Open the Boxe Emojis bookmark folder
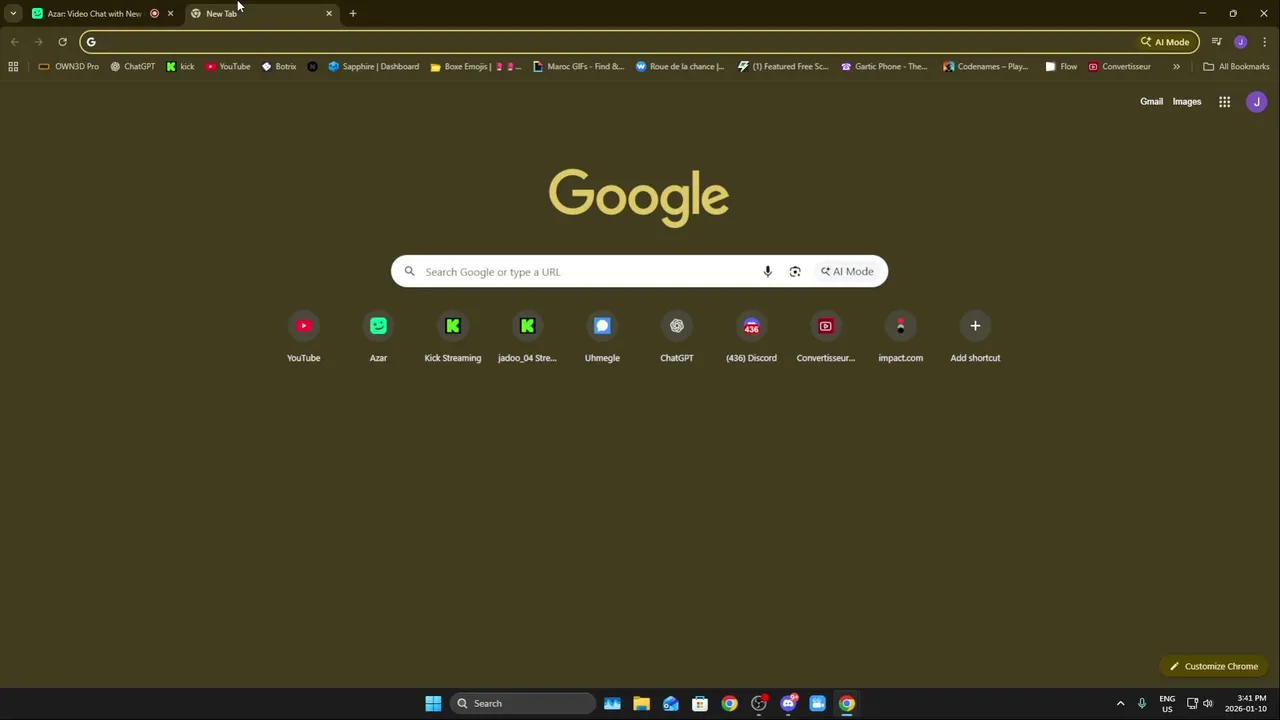The width and height of the screenshot is (1280, 720). [476, 67]
